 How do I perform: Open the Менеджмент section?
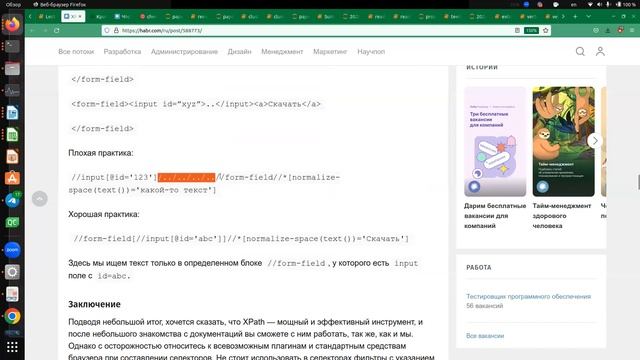pos(282,51)
